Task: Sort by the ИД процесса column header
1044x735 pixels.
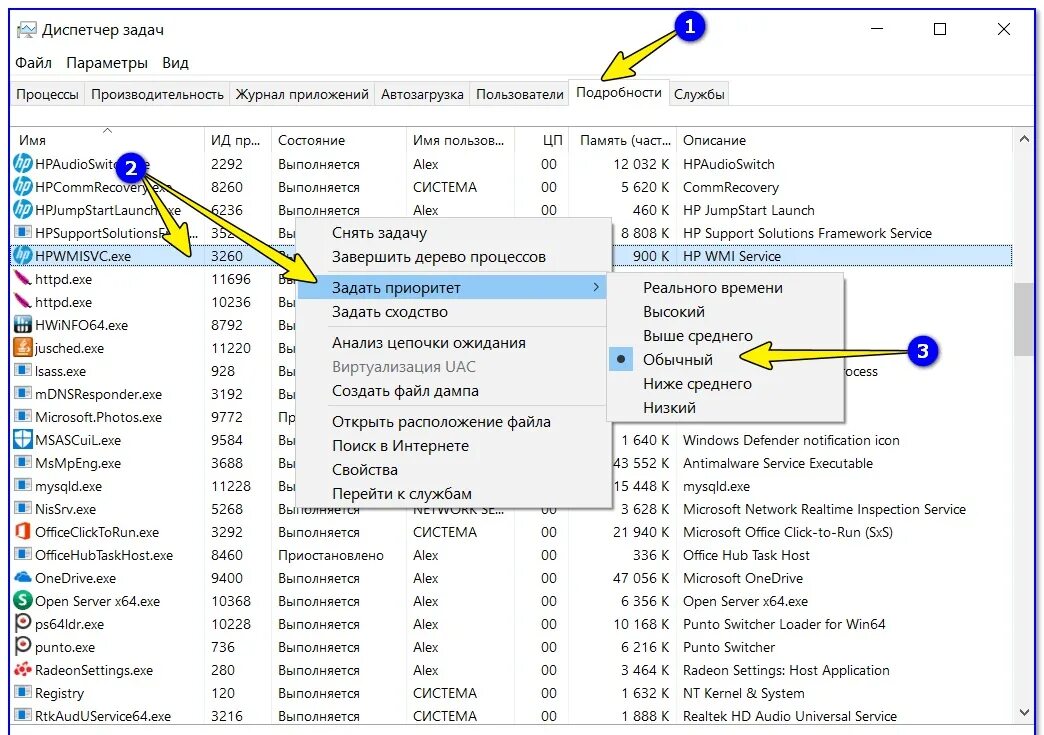Action: [238, 140]
